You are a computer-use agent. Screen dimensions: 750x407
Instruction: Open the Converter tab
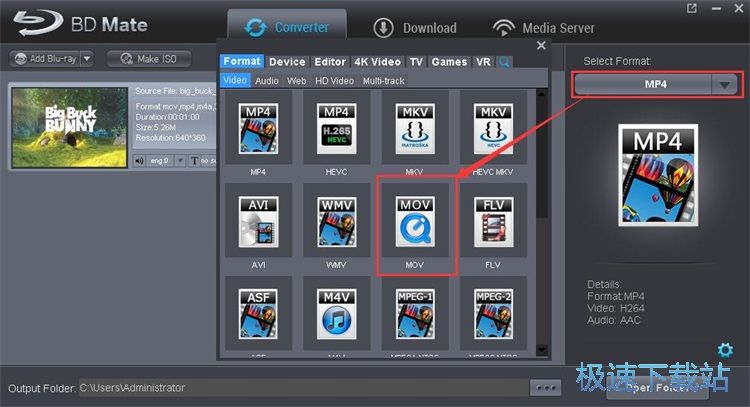point(287,27)
